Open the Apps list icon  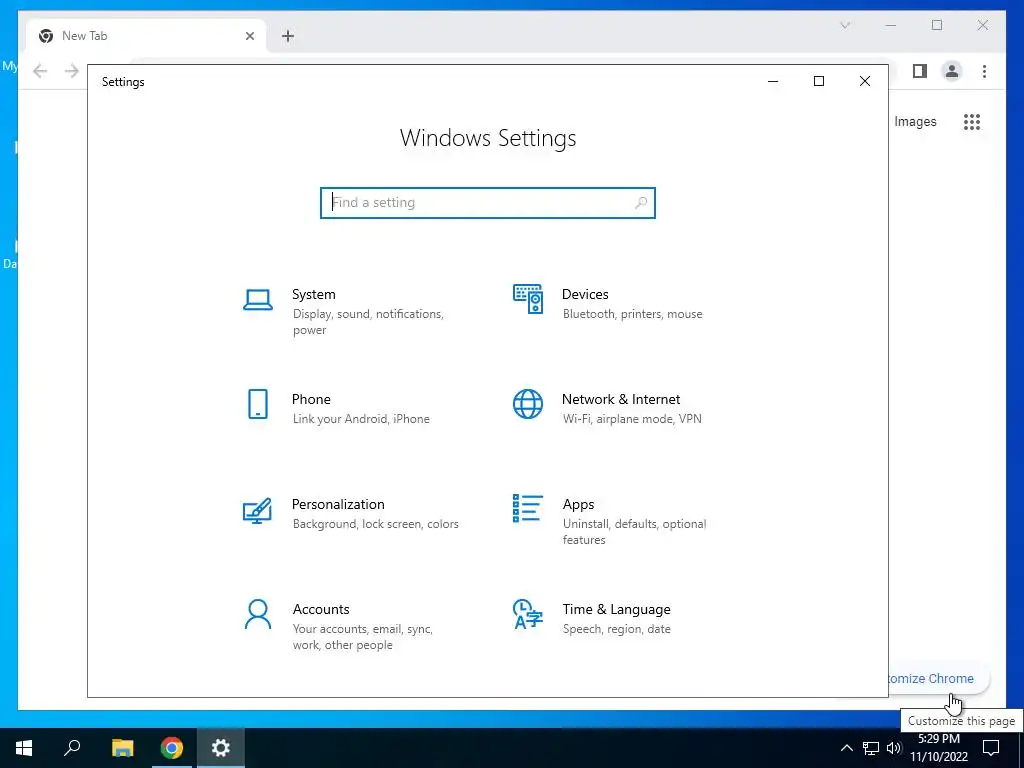point(528,508)
